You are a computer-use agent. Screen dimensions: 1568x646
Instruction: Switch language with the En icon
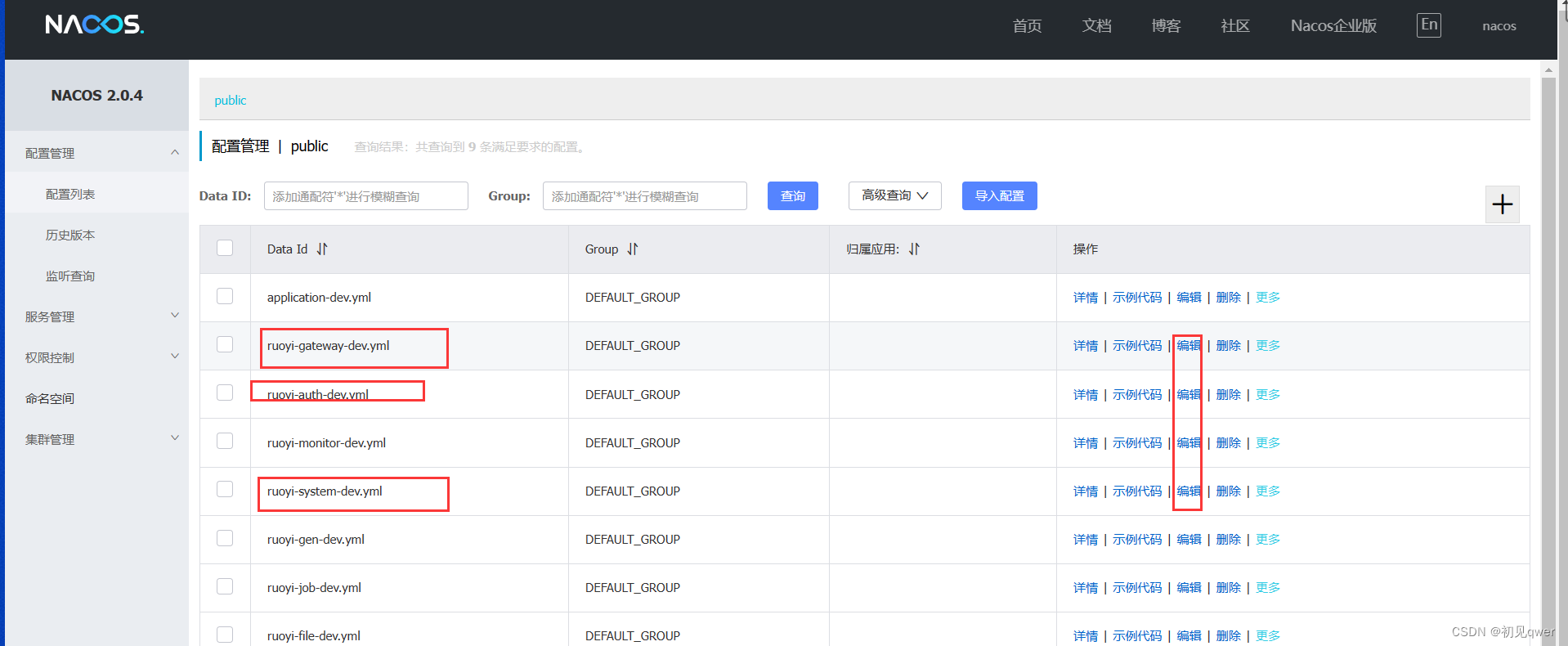coord(1428,25)
